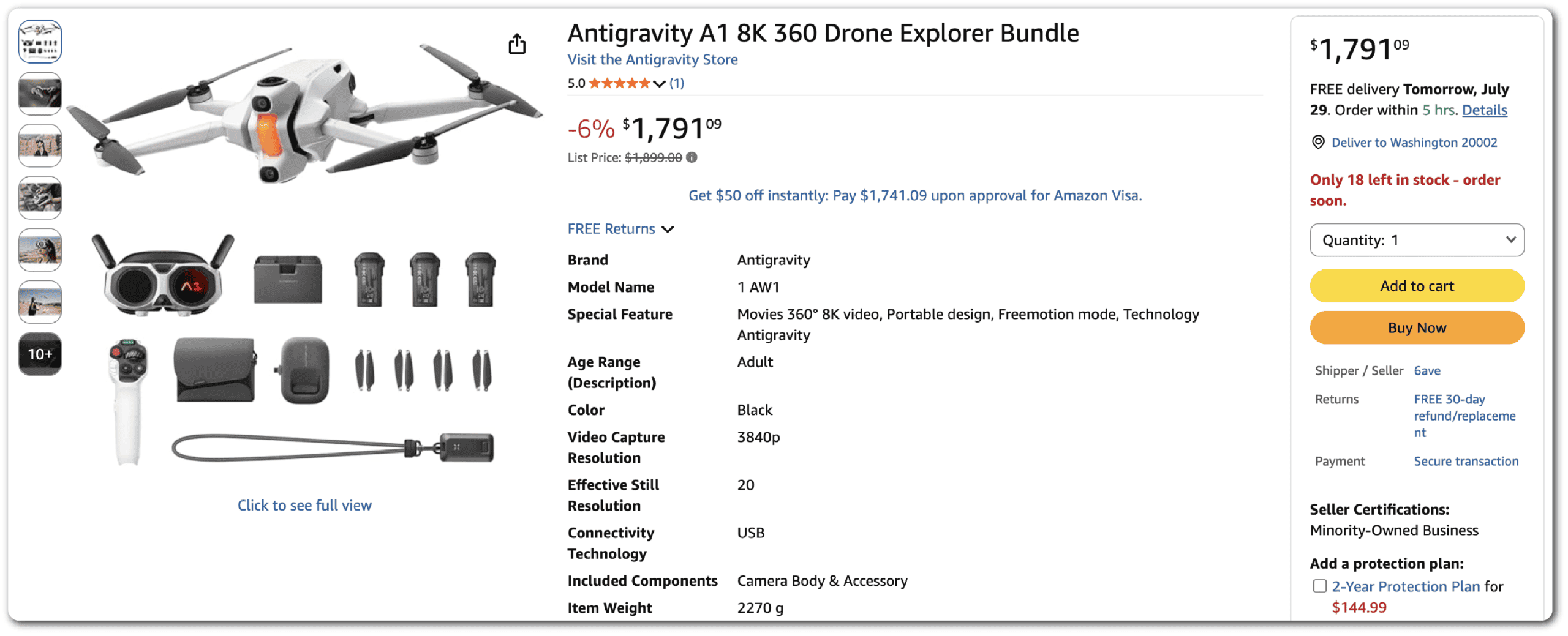1568x636 pixels.
Task: Open the star rating chevron popup
Action: (x=659, y=83)
